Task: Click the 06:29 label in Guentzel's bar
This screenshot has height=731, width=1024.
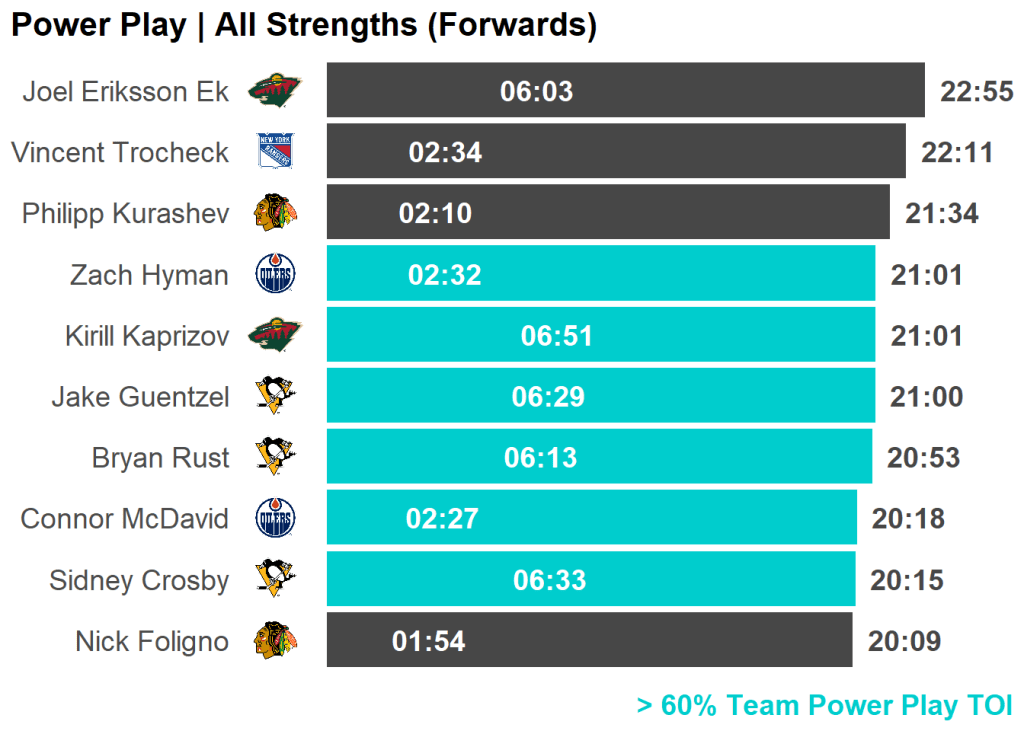Action: [x=548, y=397]
